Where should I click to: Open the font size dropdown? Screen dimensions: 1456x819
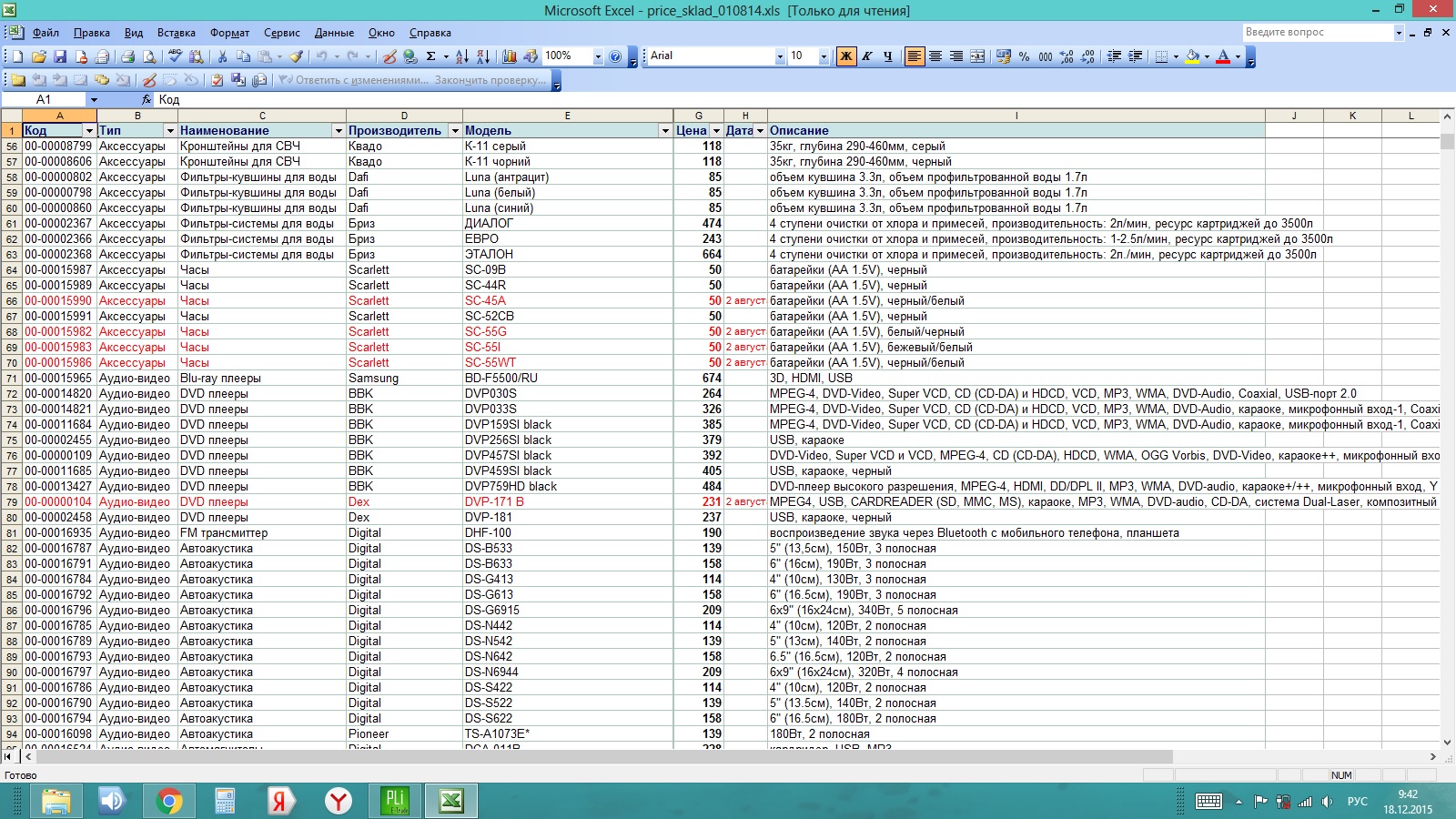(824, 56)
